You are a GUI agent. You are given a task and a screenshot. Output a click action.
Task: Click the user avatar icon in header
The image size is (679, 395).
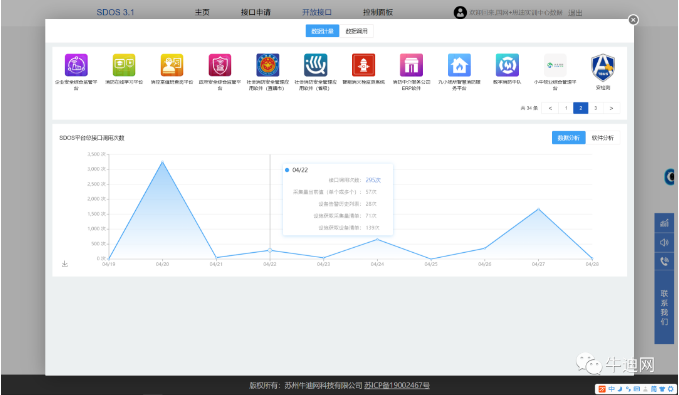[x=460, y=13]
